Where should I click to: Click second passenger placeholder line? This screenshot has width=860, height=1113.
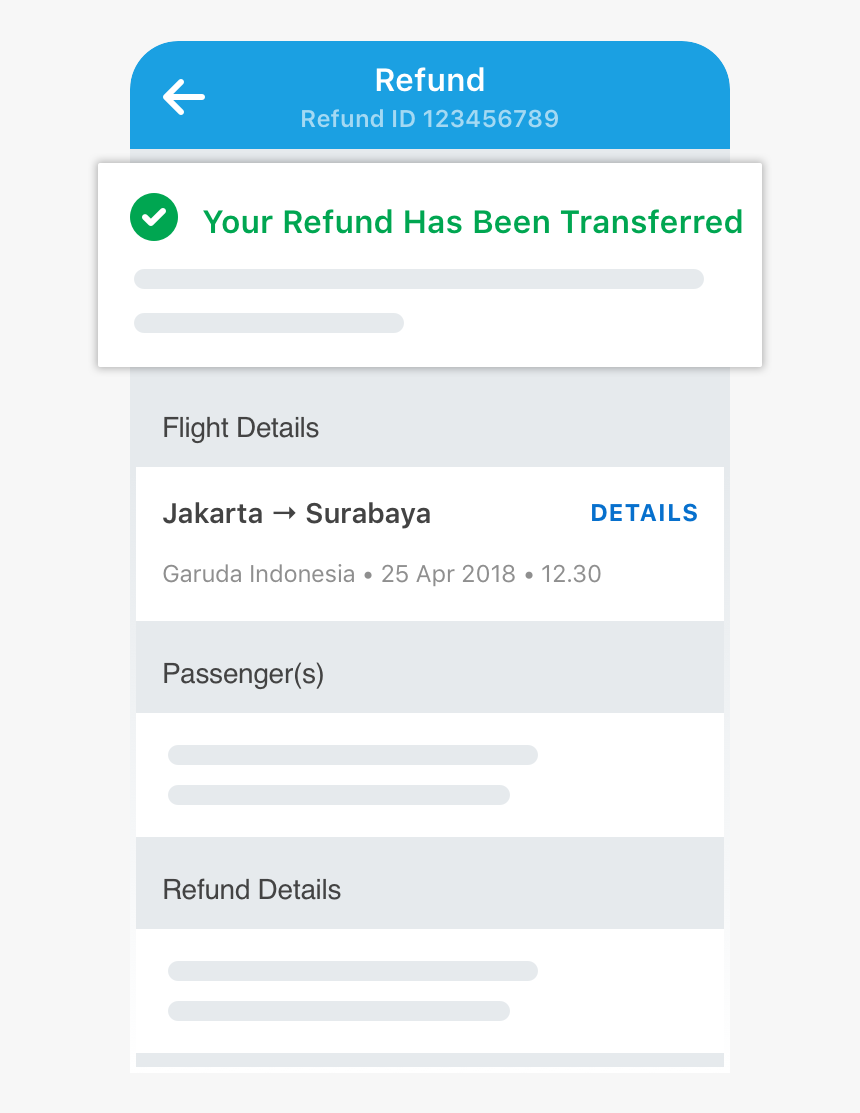[339, 795]
